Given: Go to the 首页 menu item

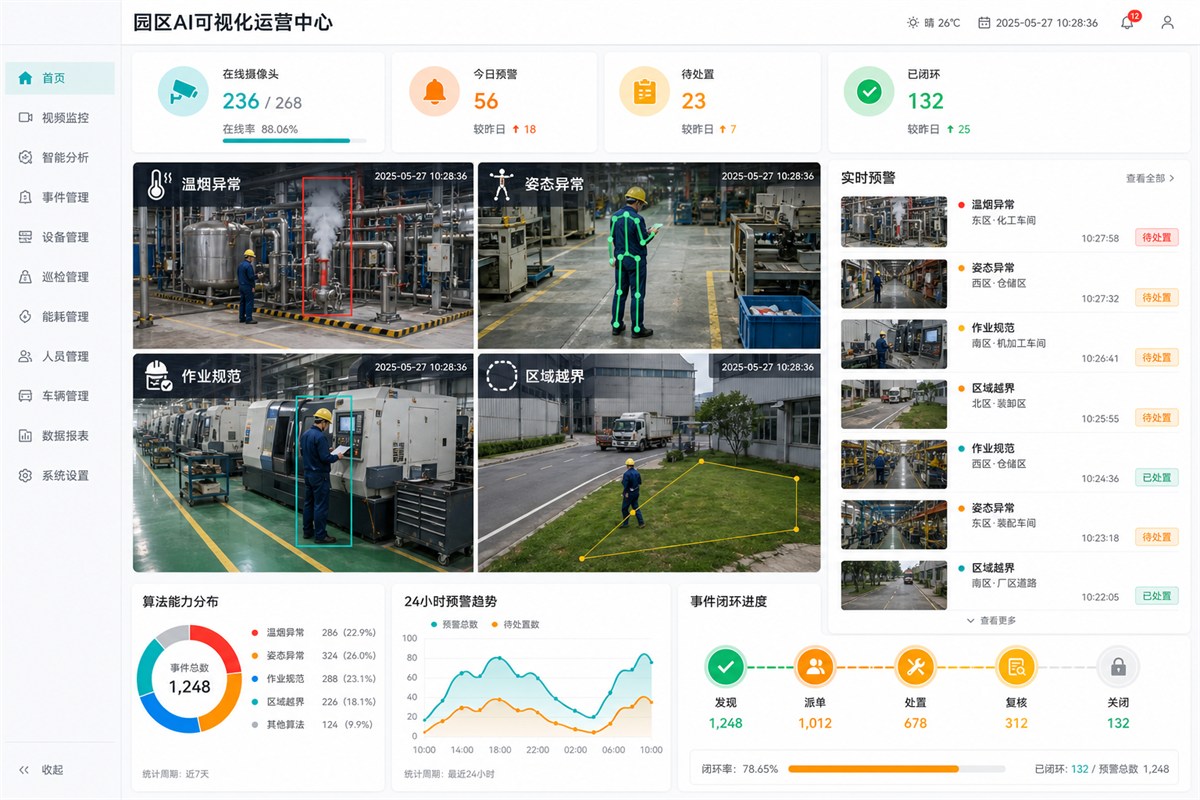Looking at the screenshot, I should (x=60, y=78).
